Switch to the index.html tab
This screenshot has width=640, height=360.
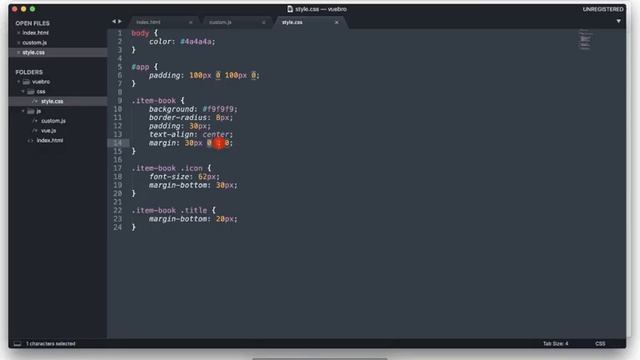pyautogui.click(x=163, y=22)
